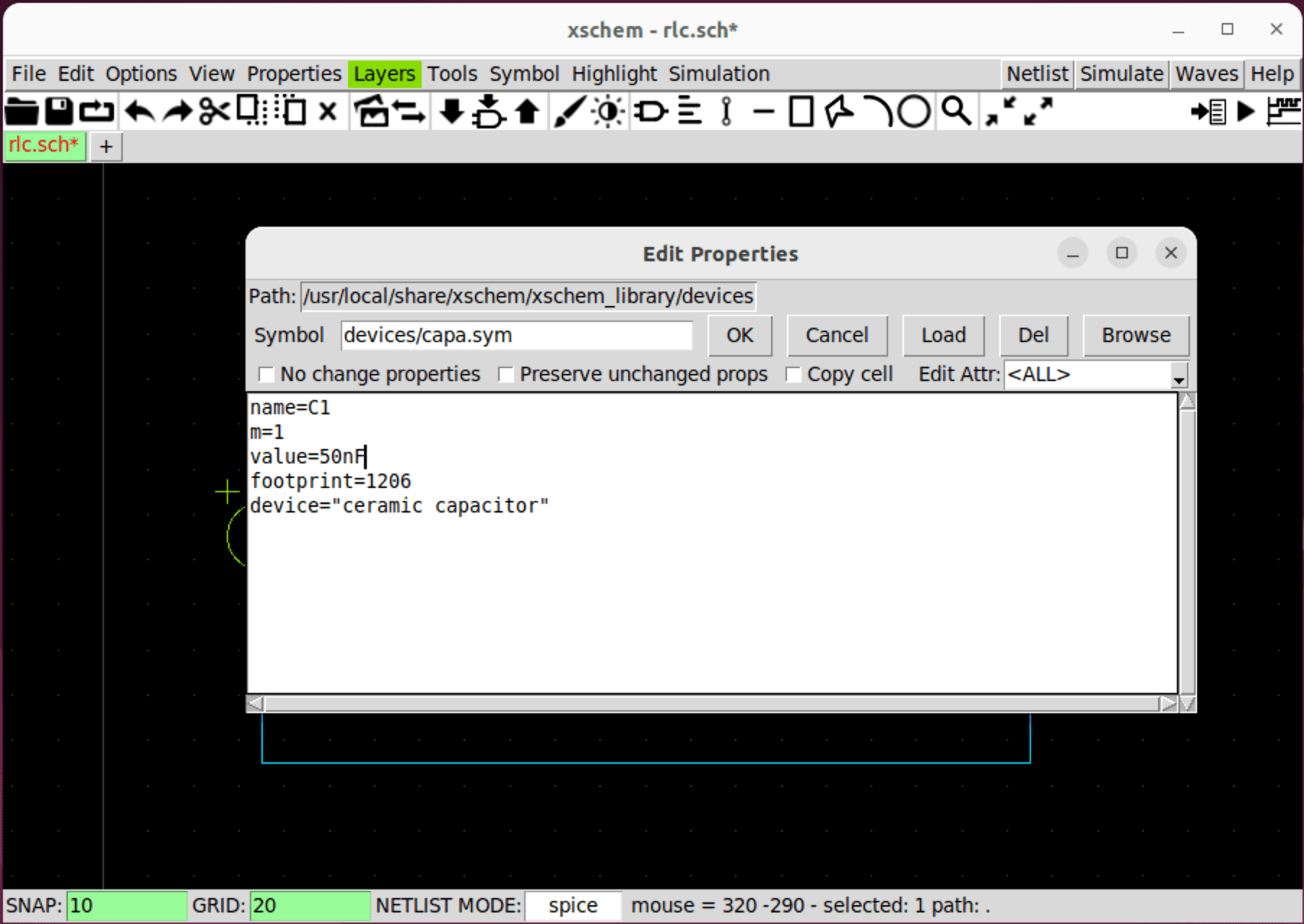Click the Undo arrow icon
Viewport: 1304px width, 924px height.
pyautogui.click(x=139, y=112)
